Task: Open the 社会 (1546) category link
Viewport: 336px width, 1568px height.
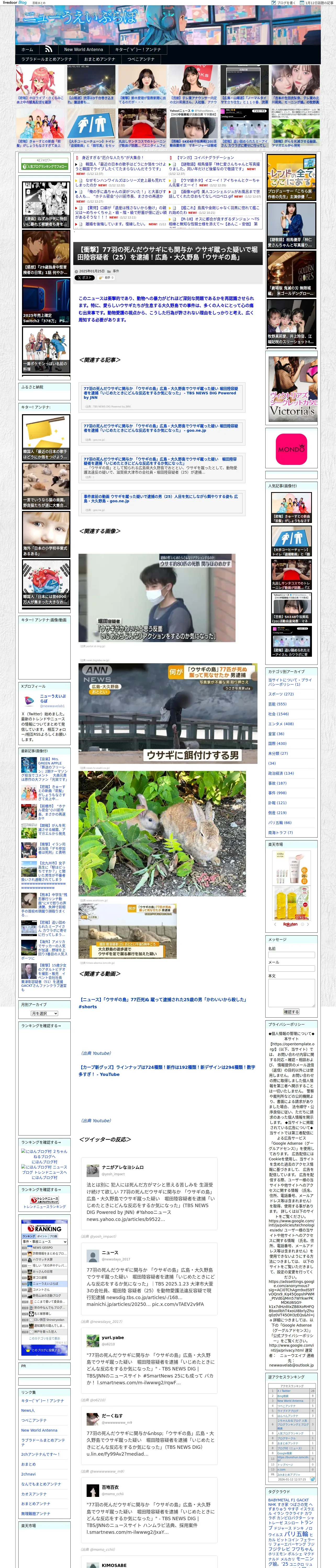Action: pos(278,713)
